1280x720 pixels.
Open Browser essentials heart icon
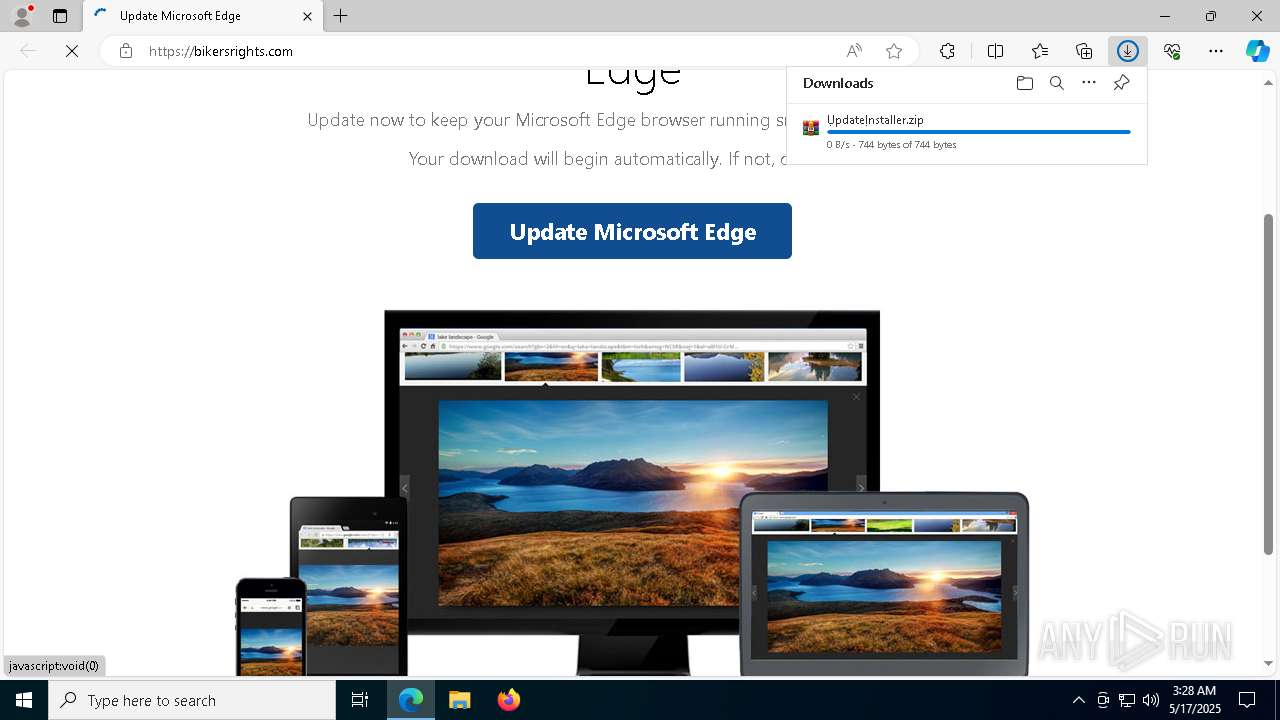coord(1172,51)
